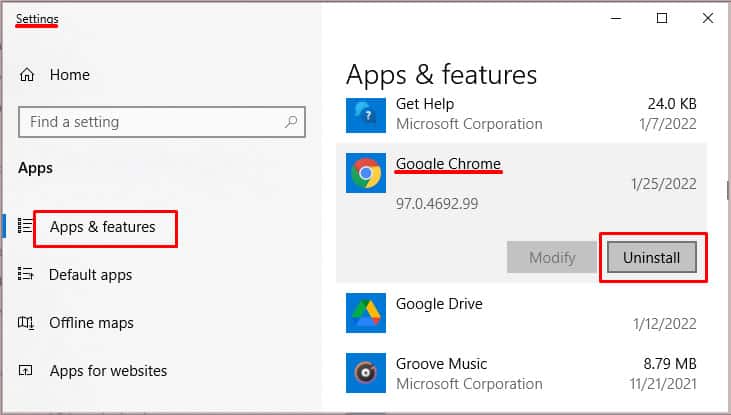
Task: Click the Default apps icon
Action: click(x=25, y=274)
